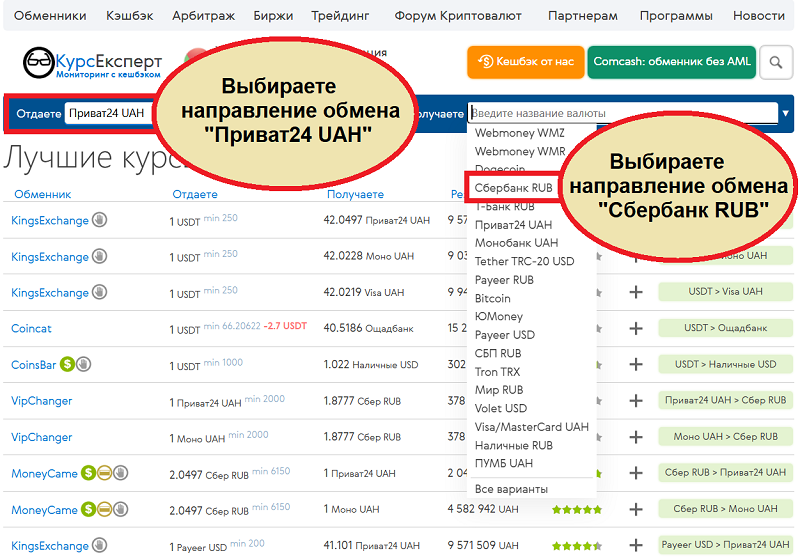Image resolution: width=800 pixels, height=560 pixels.
Task: Open the Трейдинг menu item
Action: tap(340, 16)
